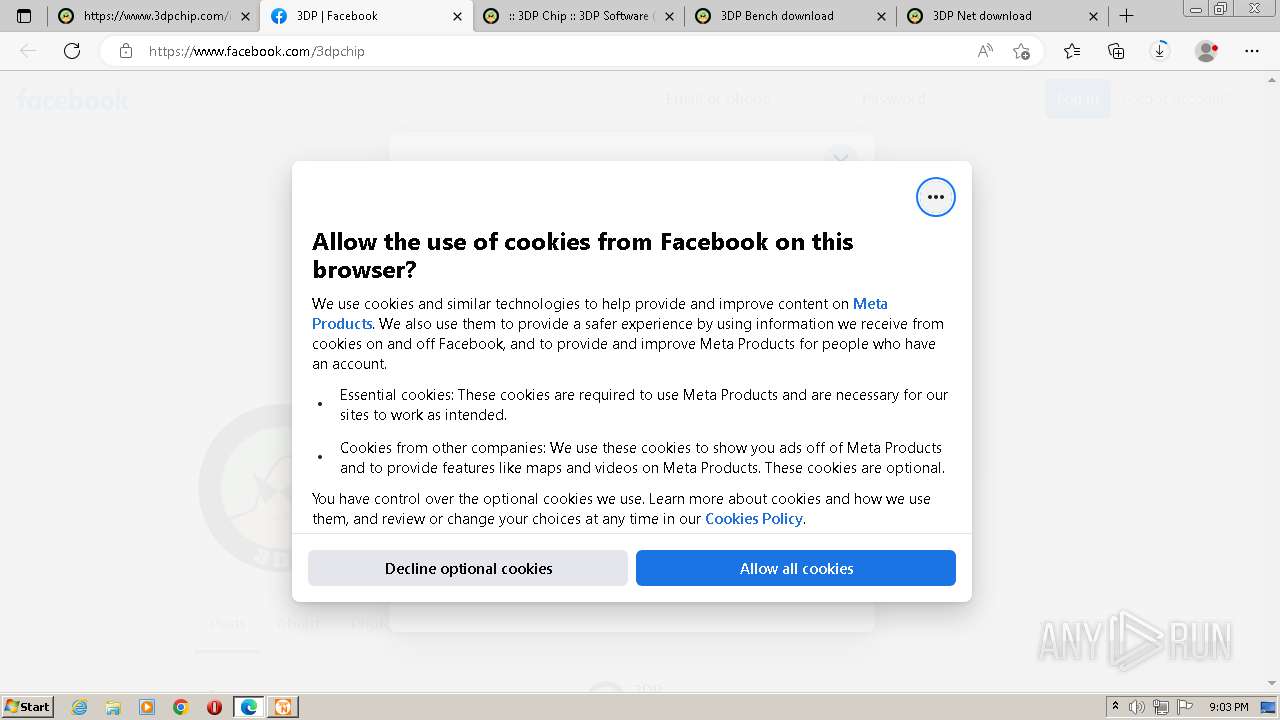
Task: Open more options in the cookie dialog
Action: pos(935,197)
